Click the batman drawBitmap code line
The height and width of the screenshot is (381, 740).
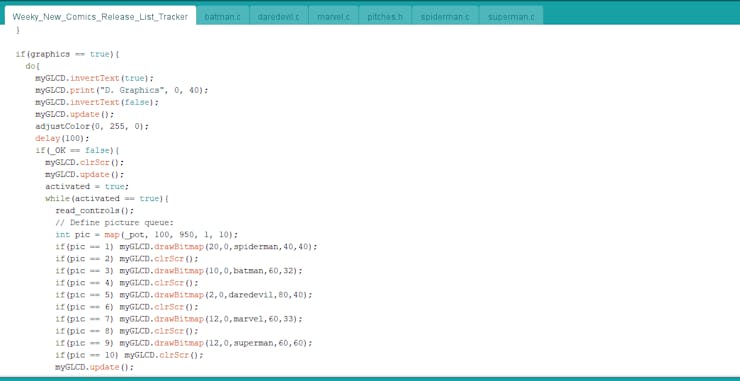[179, 271]
